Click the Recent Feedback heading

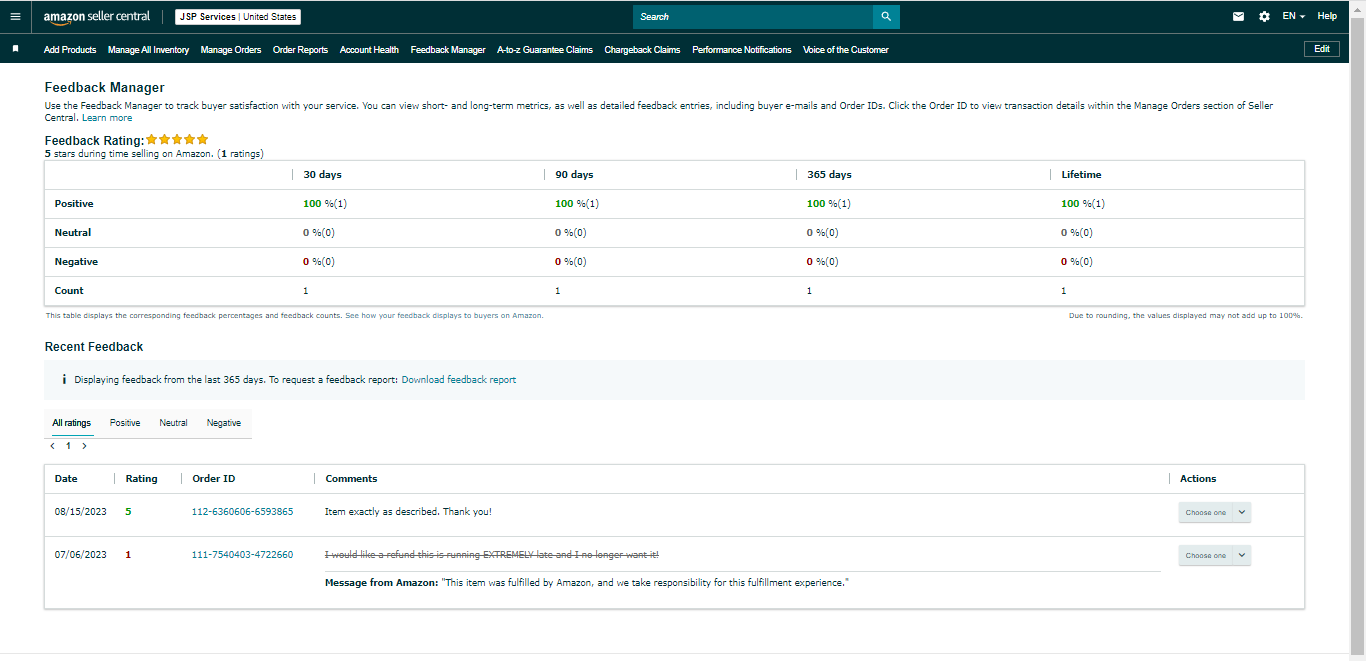94,347
